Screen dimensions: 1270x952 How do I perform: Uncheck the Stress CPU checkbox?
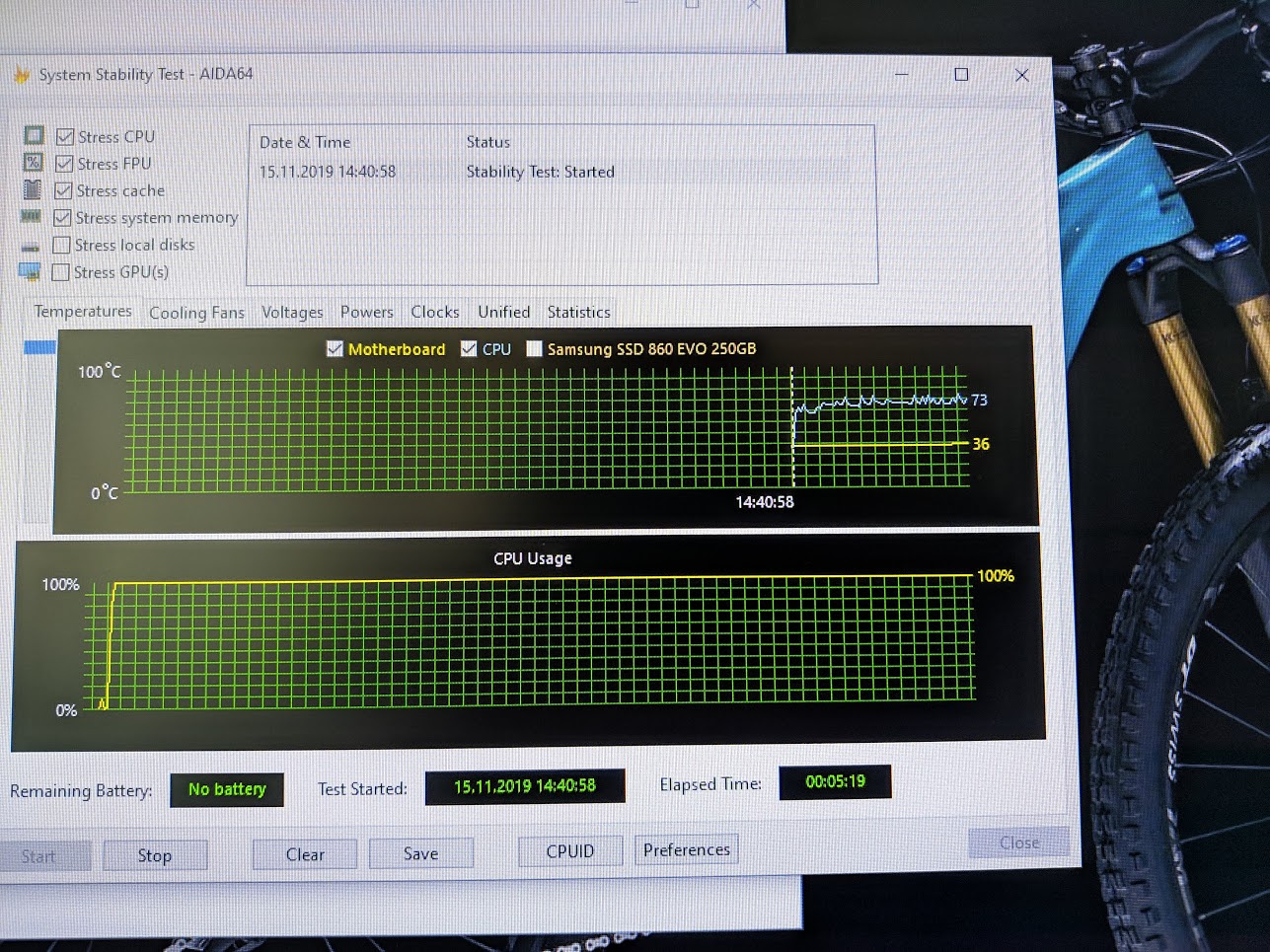66,136
